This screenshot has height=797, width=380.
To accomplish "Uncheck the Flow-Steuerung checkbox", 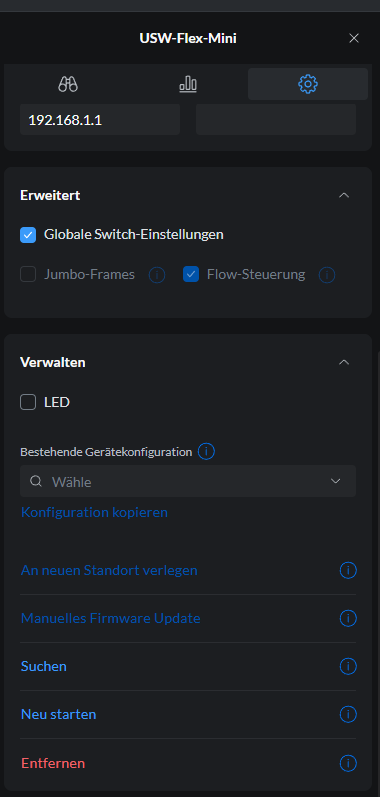I will [191, 275].
